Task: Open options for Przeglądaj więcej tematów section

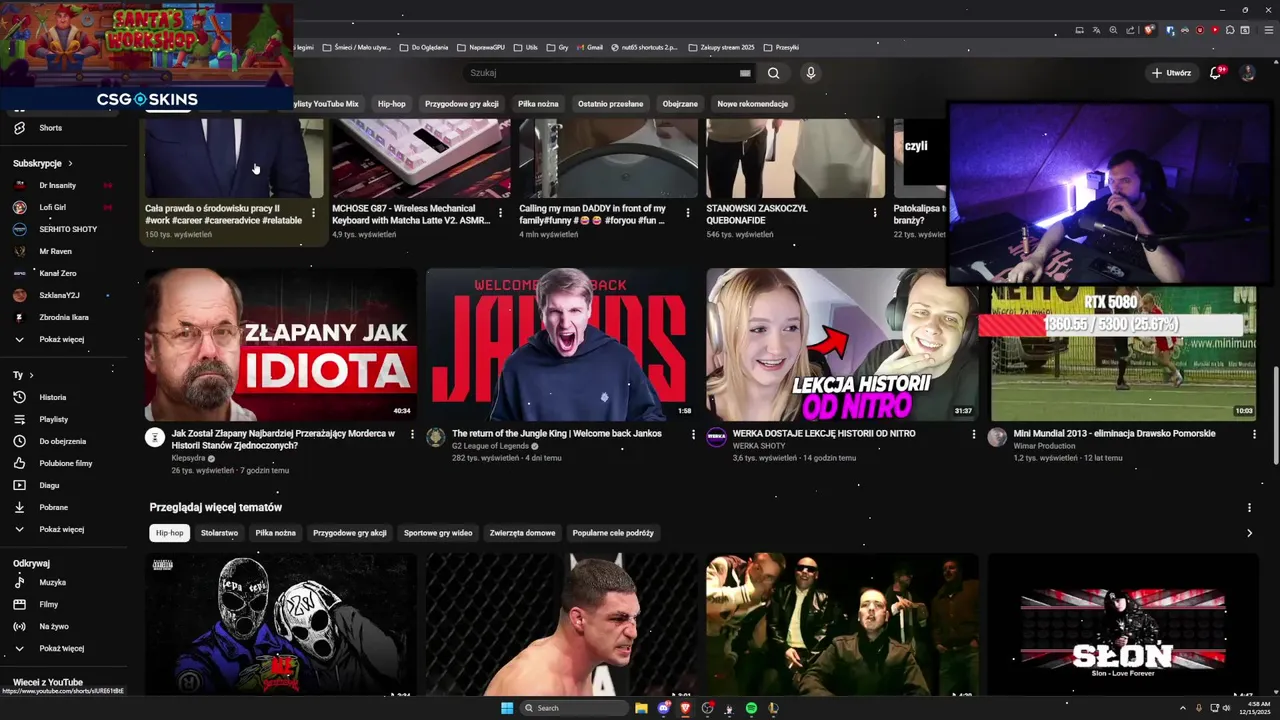Action: tap(1249, 508)
